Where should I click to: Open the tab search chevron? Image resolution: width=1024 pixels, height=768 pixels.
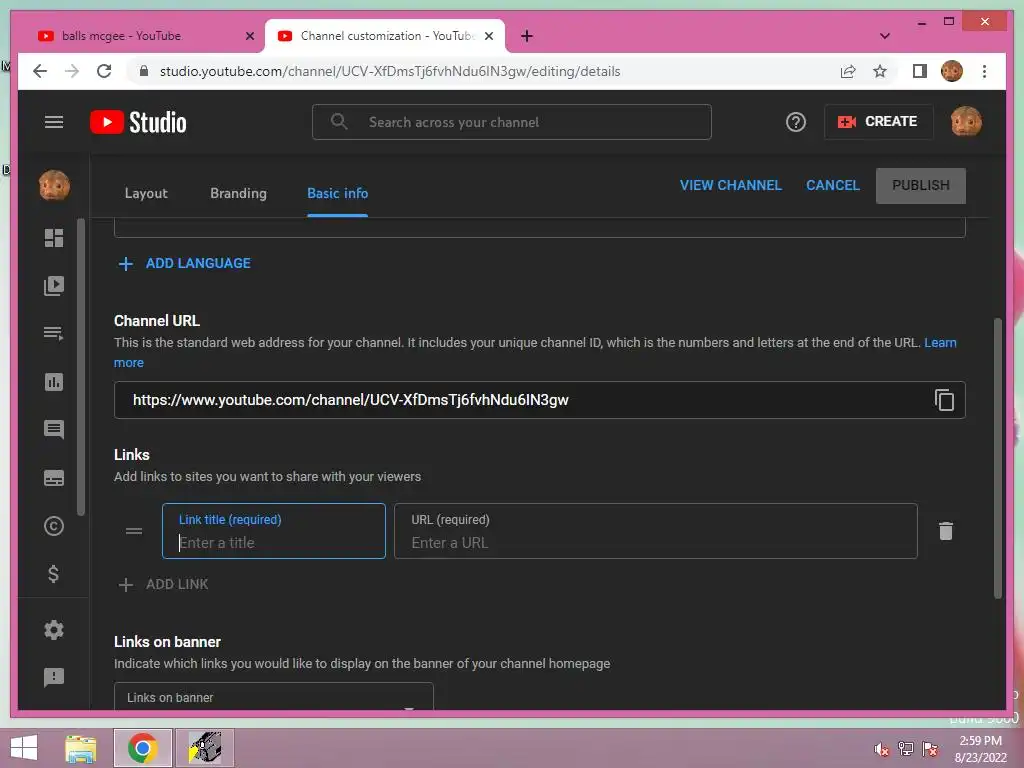tap(885, 36)
